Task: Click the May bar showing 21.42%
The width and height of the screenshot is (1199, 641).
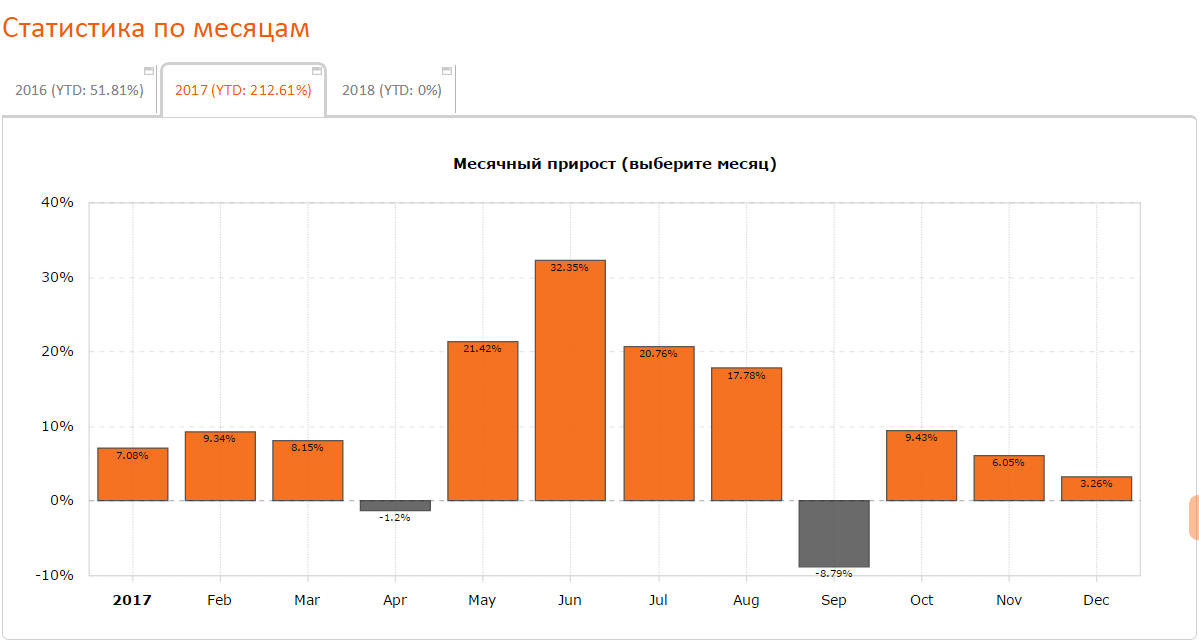Action: [483, 422]
